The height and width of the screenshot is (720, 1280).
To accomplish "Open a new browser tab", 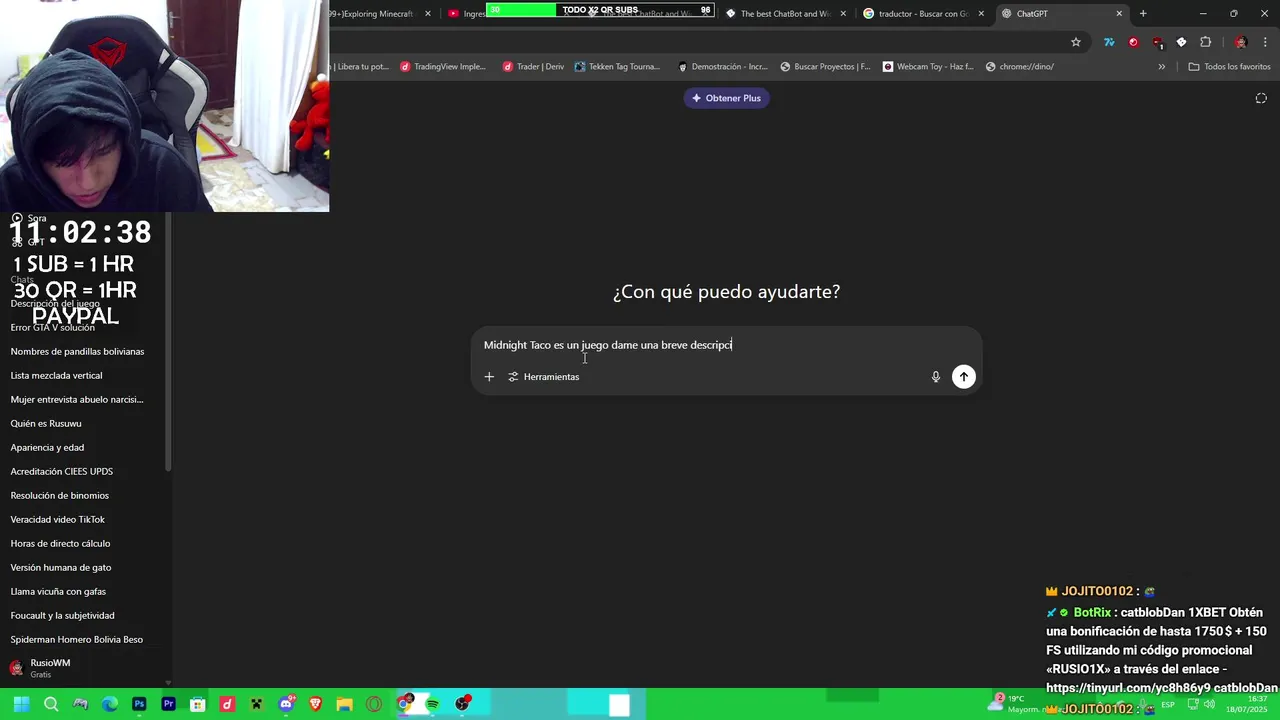I will 1143,13.
